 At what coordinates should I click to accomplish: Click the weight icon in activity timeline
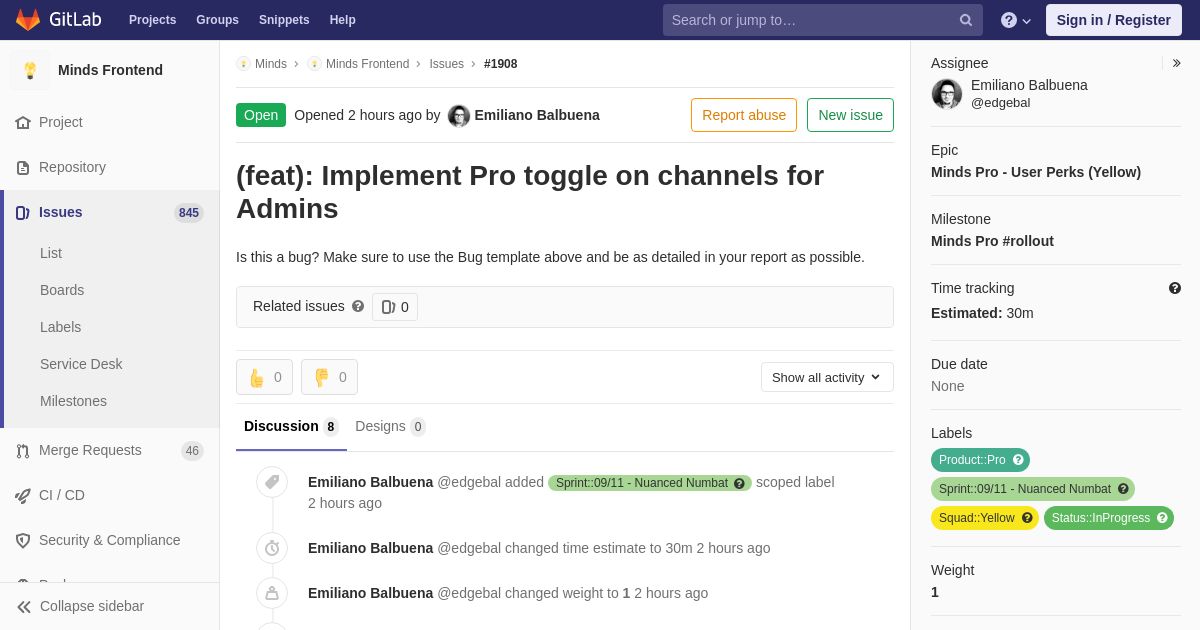[x=272, y=593]
